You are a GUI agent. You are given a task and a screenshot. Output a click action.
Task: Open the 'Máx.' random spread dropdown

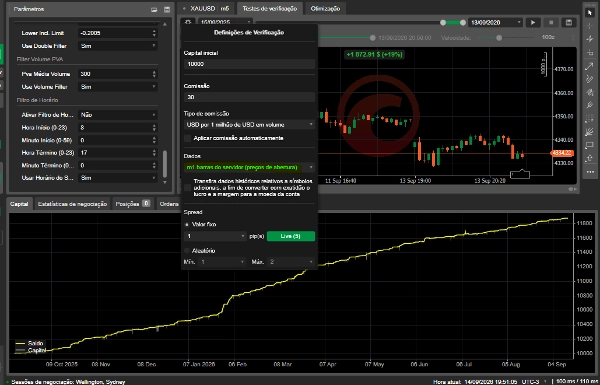(x=291, y=262)
